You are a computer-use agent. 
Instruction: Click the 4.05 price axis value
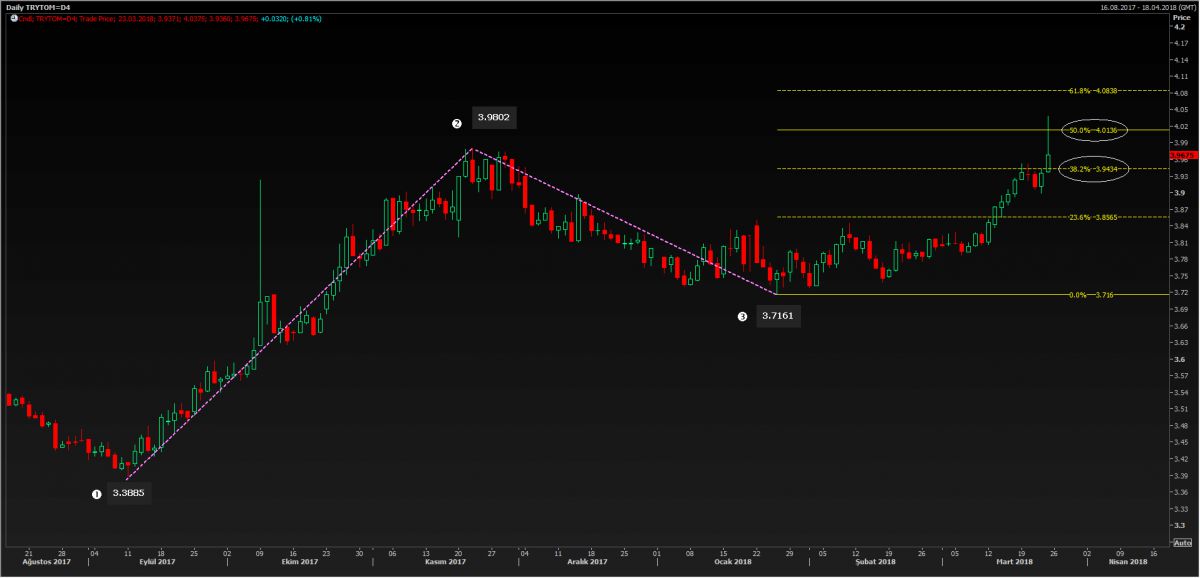1181,110
